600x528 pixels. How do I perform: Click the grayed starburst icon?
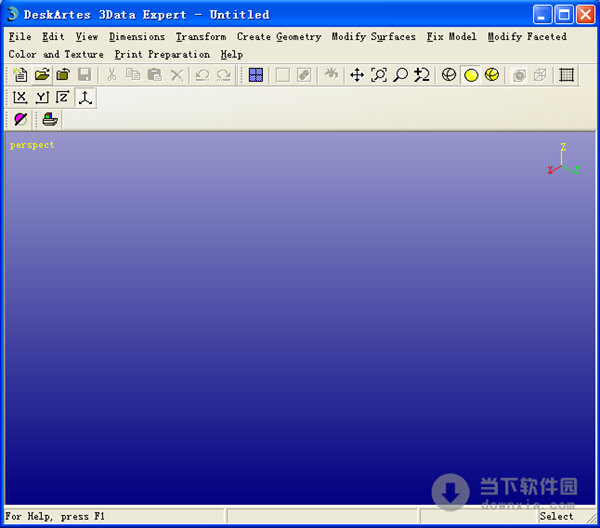coord(331,75)
